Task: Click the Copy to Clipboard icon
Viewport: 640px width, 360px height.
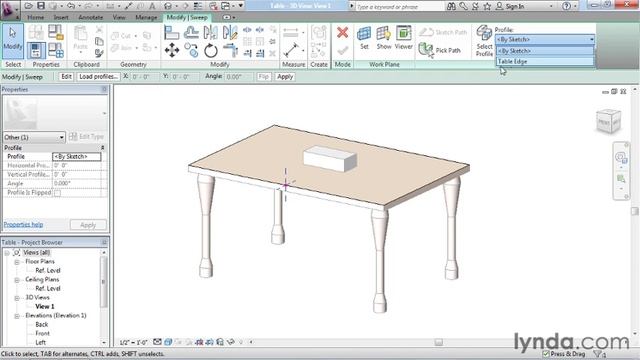Action: coord(99,41)
